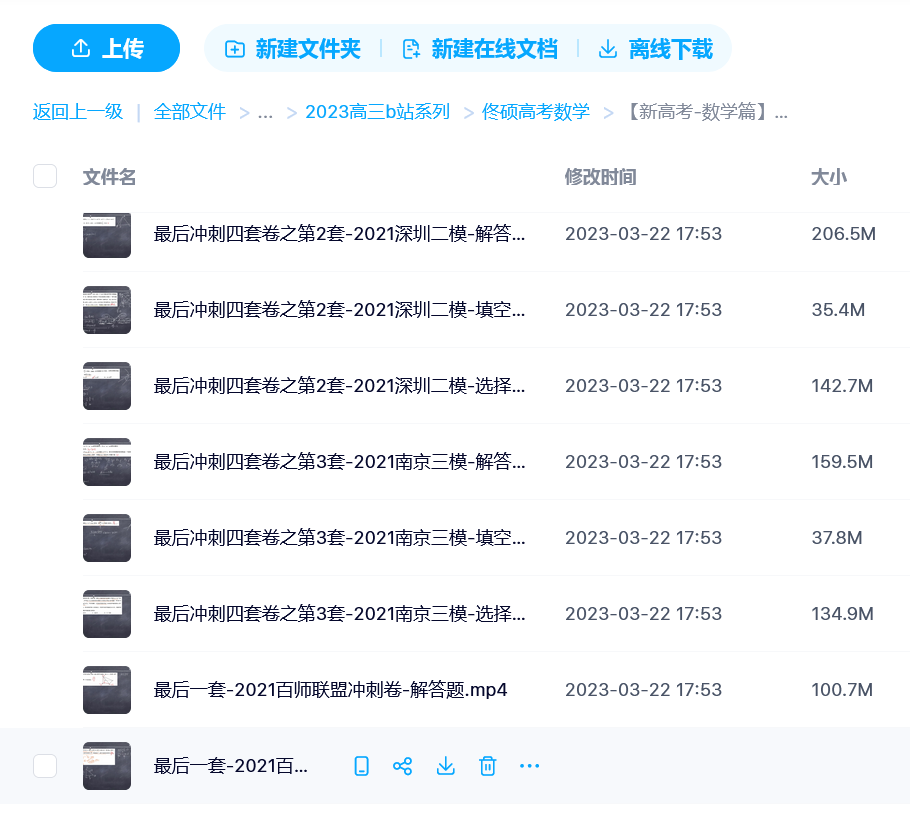Open more options ellipsis on hovered row
The height and width of the screenshot is (814, 910).
pos(530,766)
